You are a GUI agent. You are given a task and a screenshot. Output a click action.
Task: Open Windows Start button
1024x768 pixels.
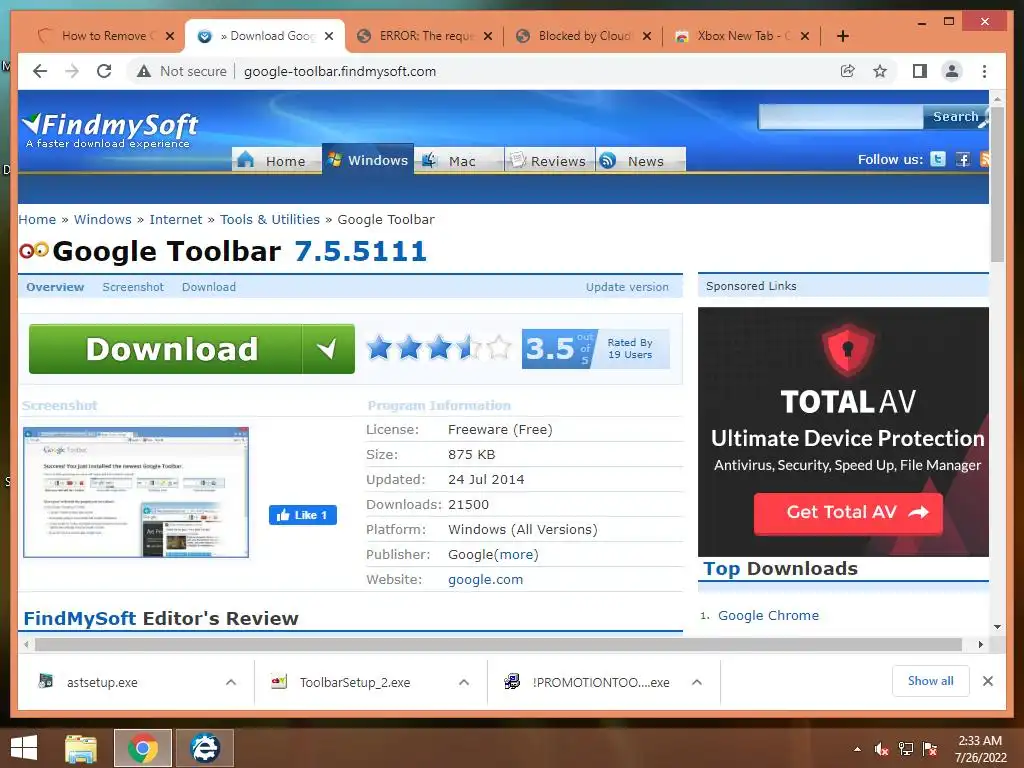coord(24,748)
